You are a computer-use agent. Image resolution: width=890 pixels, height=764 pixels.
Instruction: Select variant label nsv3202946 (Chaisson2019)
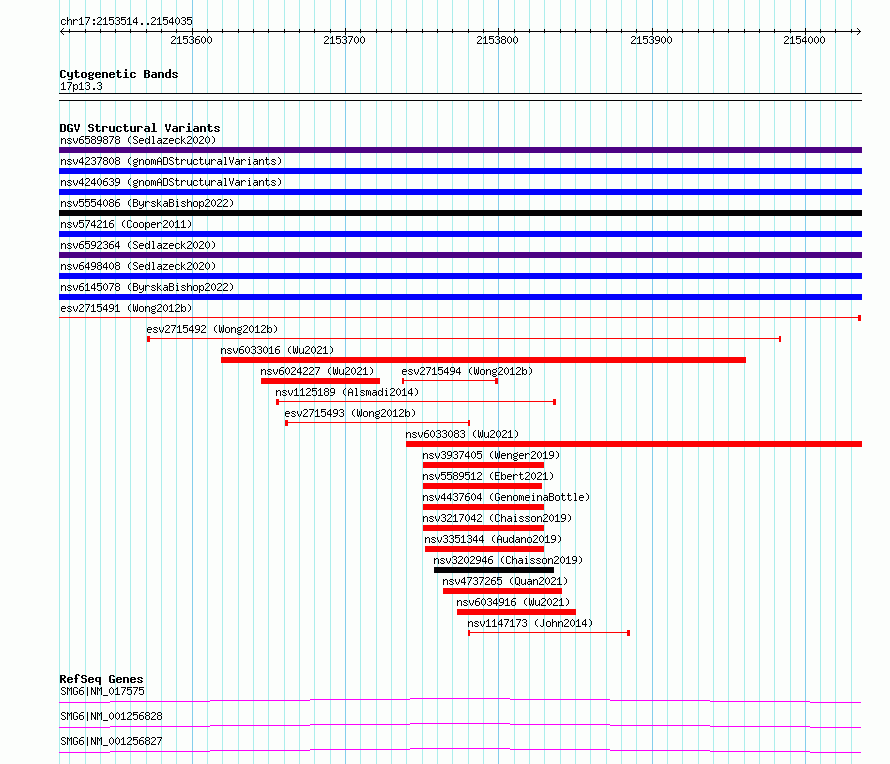508,560
